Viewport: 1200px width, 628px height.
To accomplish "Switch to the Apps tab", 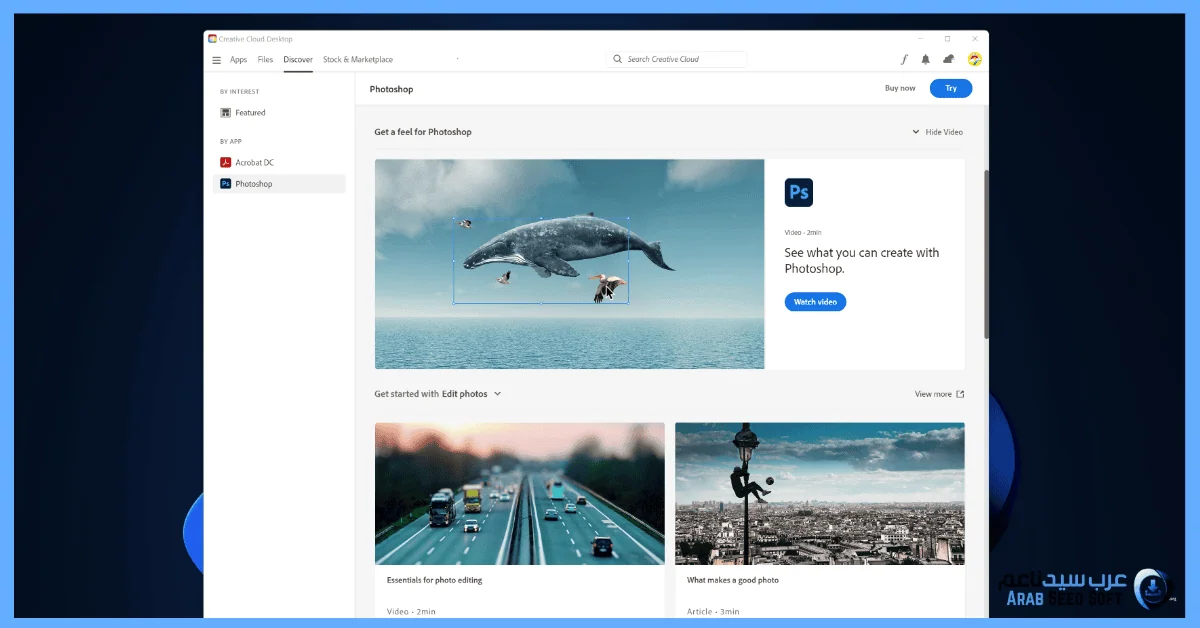I will (x=238, y=60).
